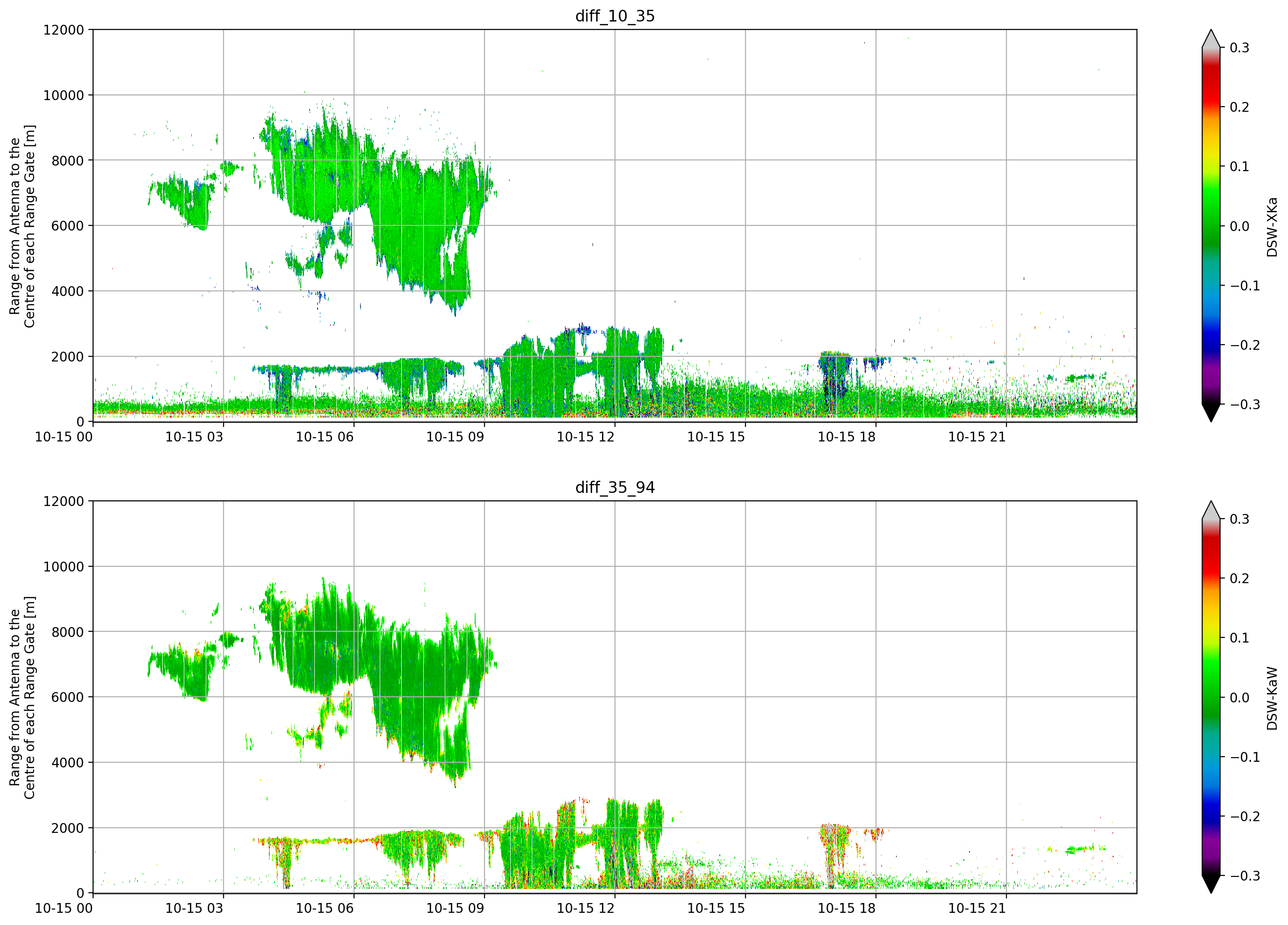Select the DSW-KaW colorbar label
1288x925 pixels.
[1272, 698]
